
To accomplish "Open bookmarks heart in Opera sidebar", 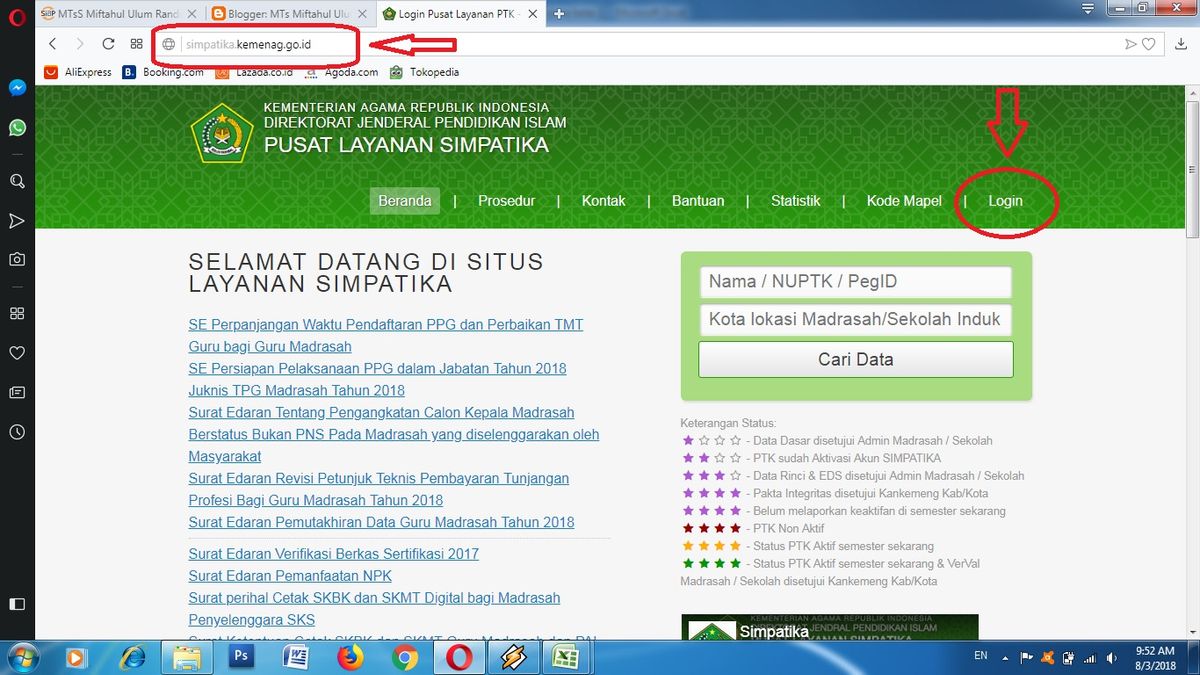I will [x=17, y=353].
